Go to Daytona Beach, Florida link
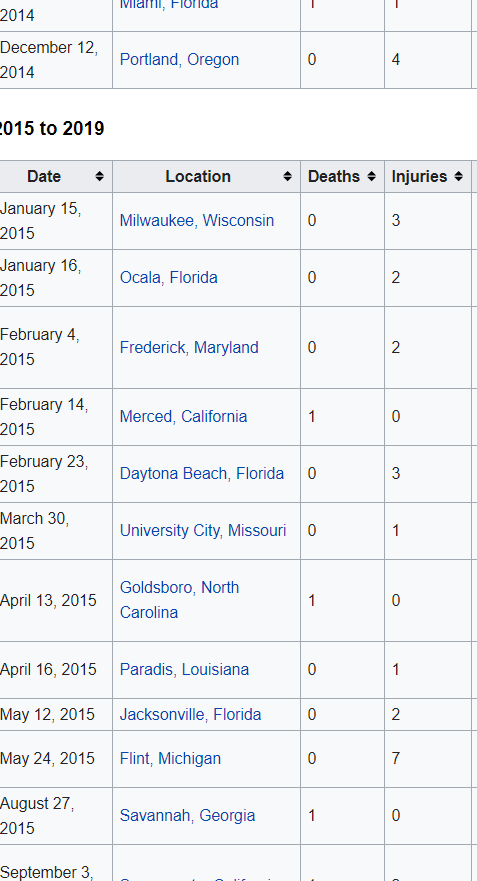Viewport: 477px width, 881px height. pos(202,474)
